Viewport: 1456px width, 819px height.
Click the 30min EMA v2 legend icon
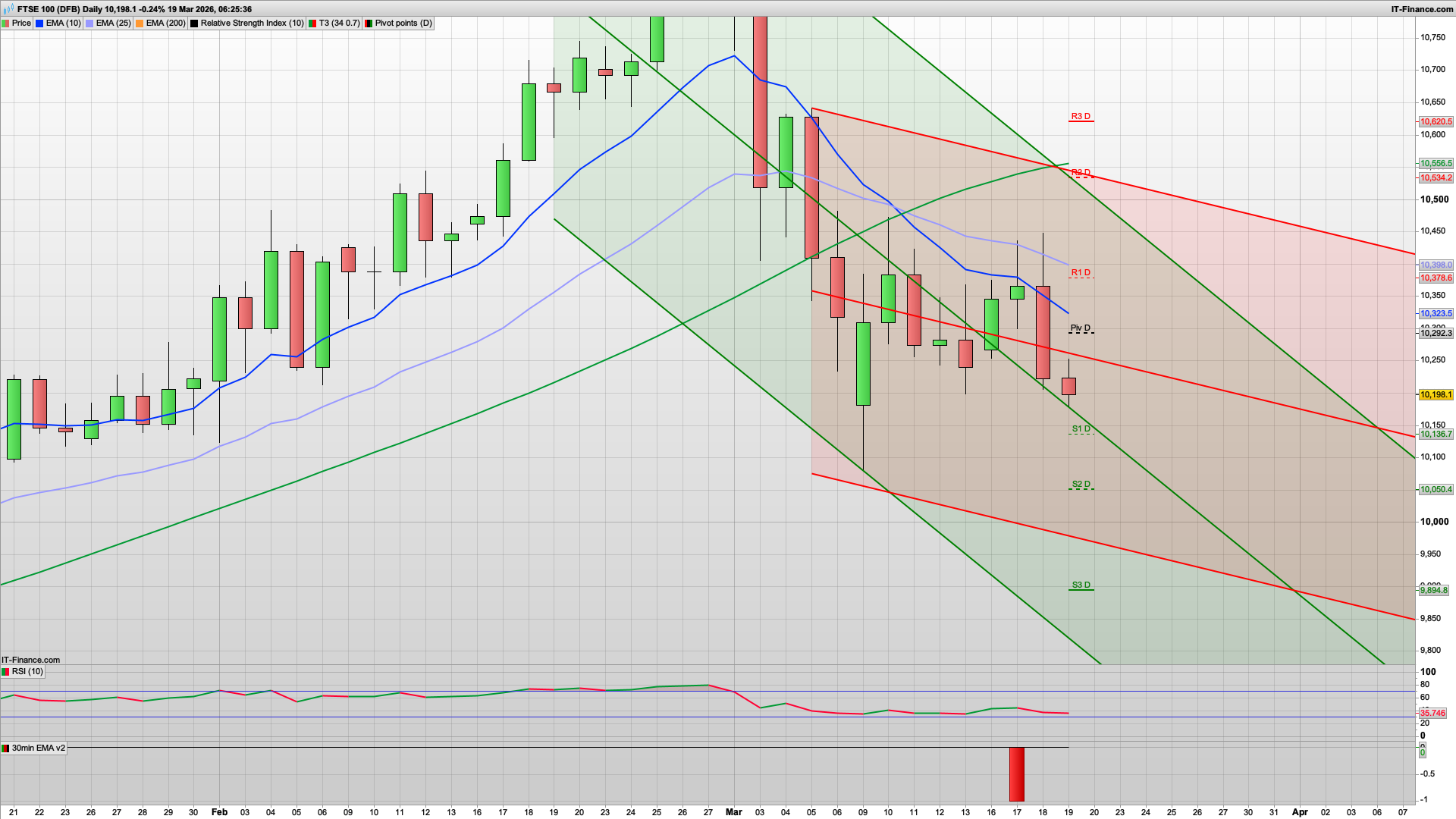(5, 748)
